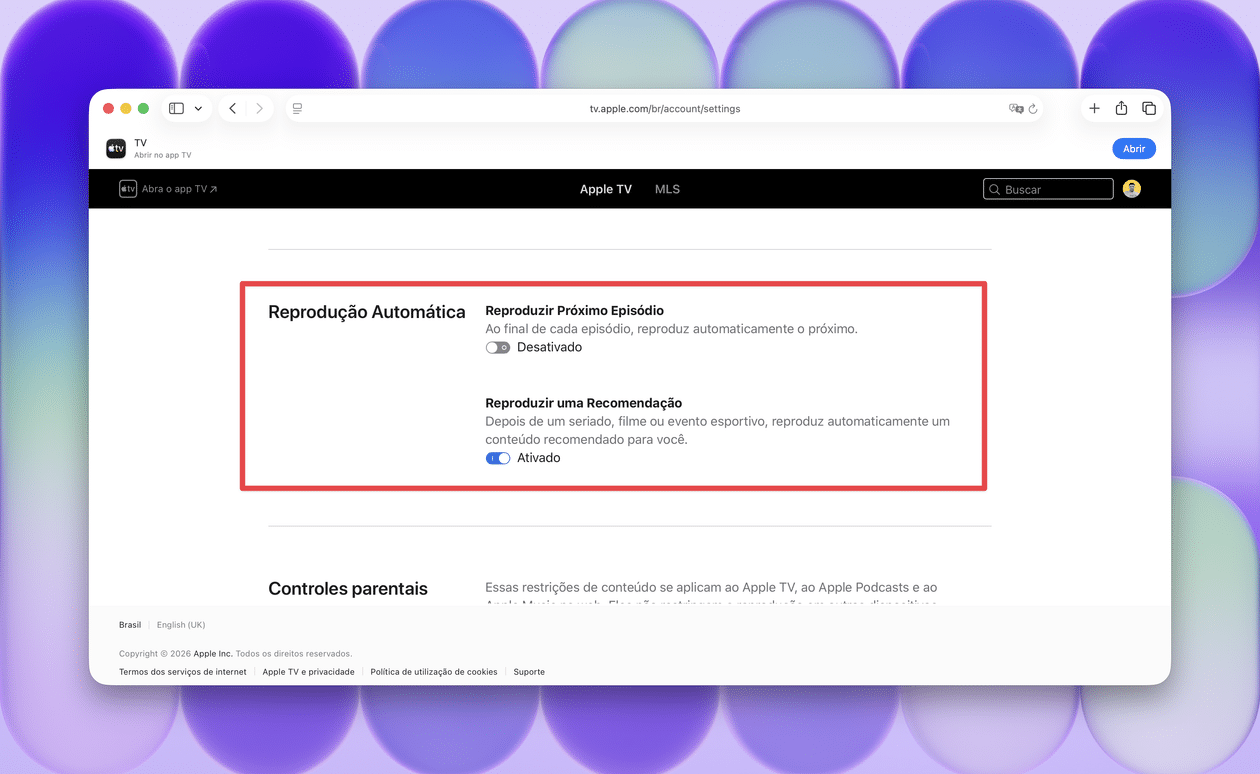Enable Reproduzir Próximo Episódio toggle

tap(498, 348)
